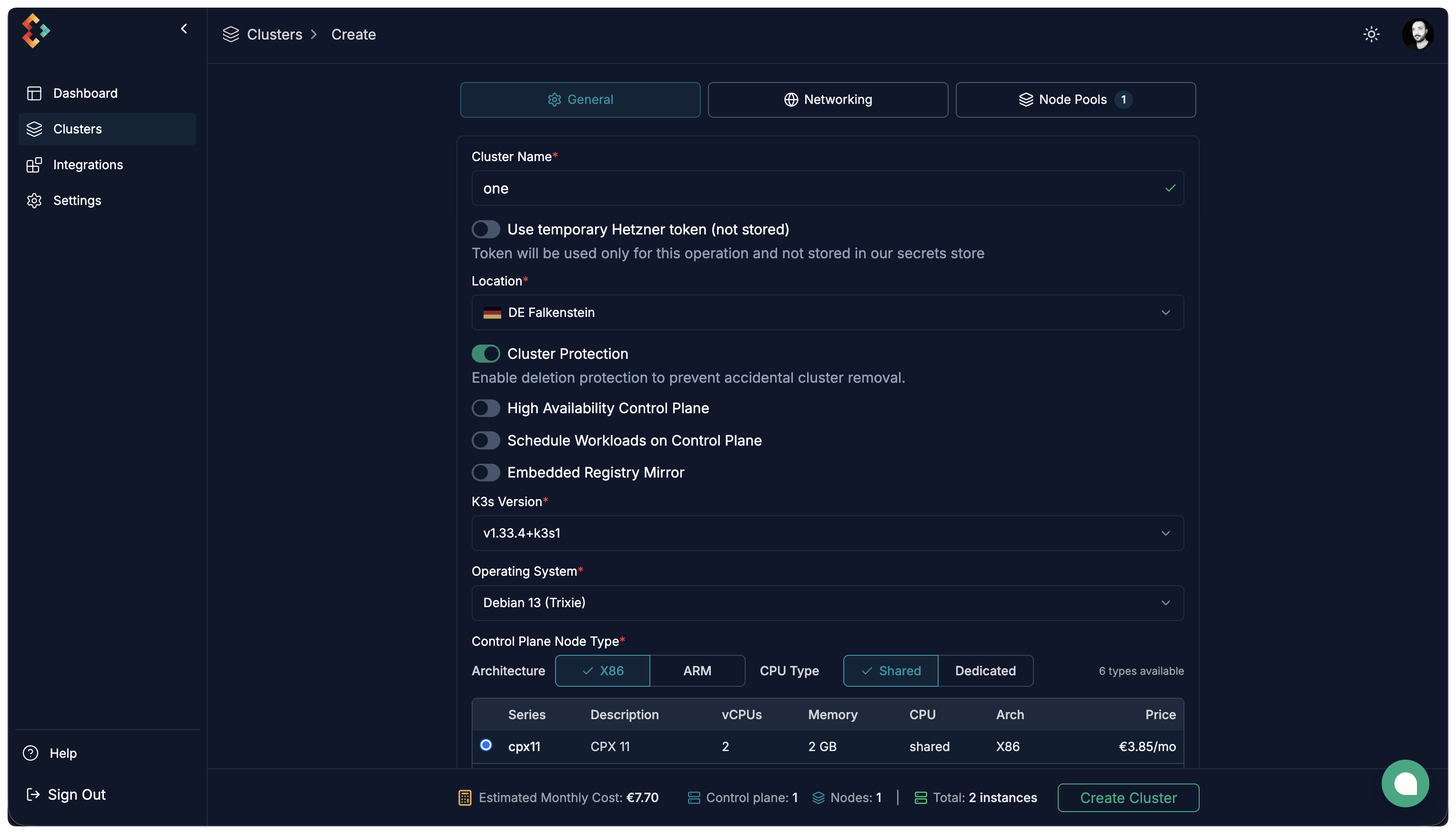This screenshot has height=834, width=1456.
Task: Click the €3.85/mo price cell
Action: 1147,746
